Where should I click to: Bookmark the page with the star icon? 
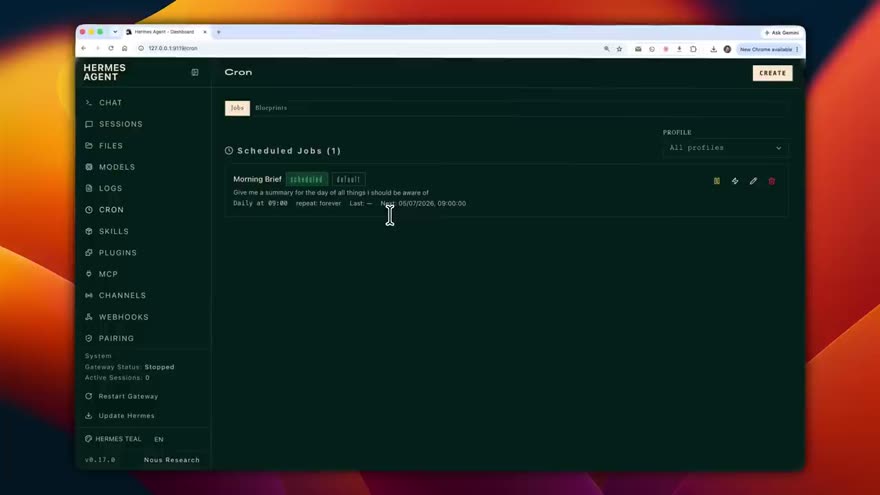(620, 49)
